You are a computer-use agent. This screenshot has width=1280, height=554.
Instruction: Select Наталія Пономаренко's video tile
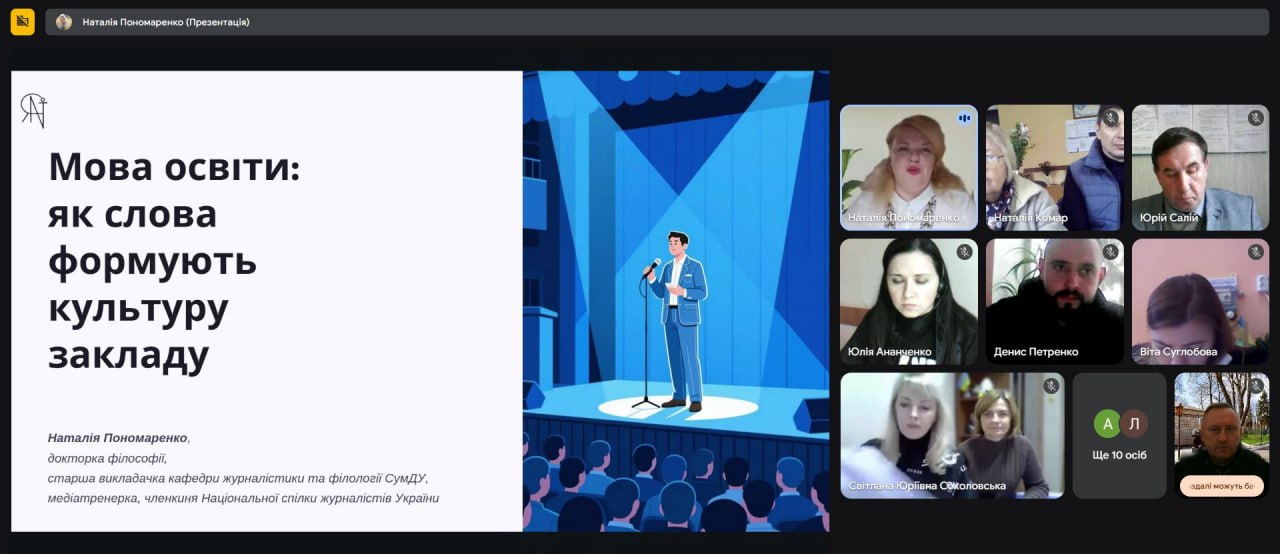[908, 167]
